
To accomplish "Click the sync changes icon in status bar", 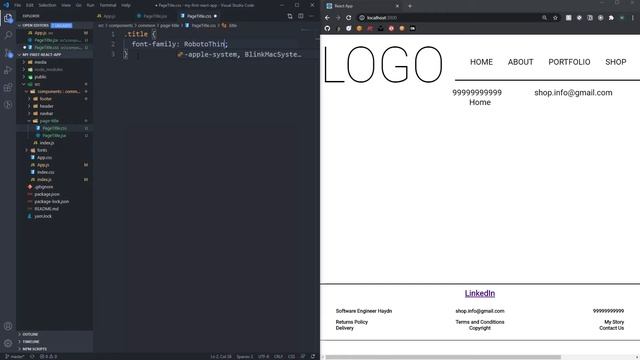I will 32,356.
